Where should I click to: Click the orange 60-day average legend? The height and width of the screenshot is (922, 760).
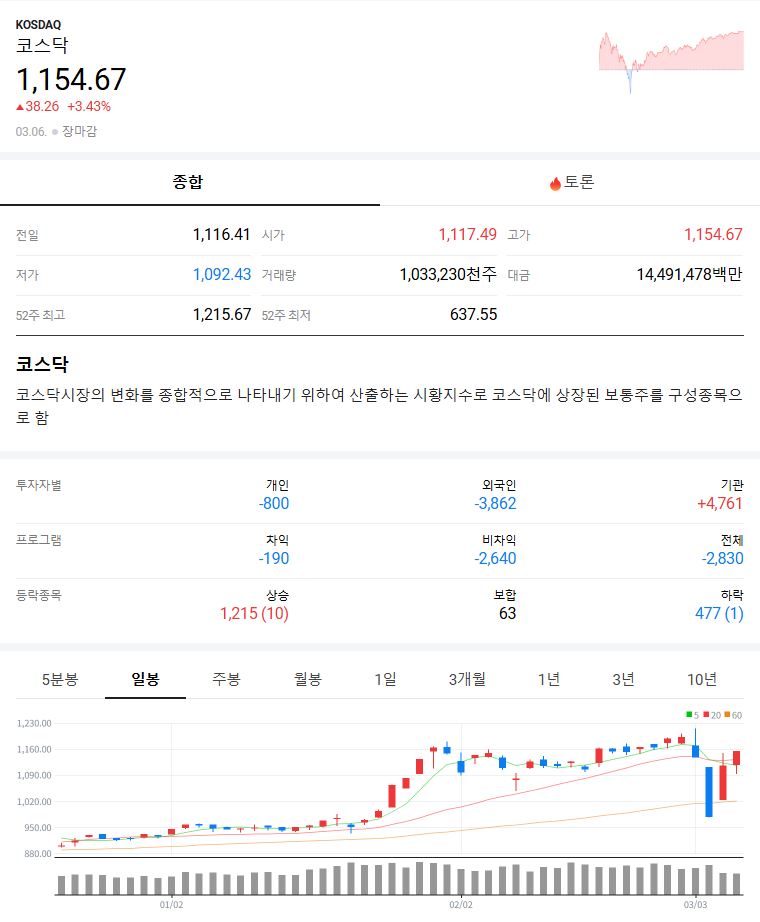tap(733, 715)
